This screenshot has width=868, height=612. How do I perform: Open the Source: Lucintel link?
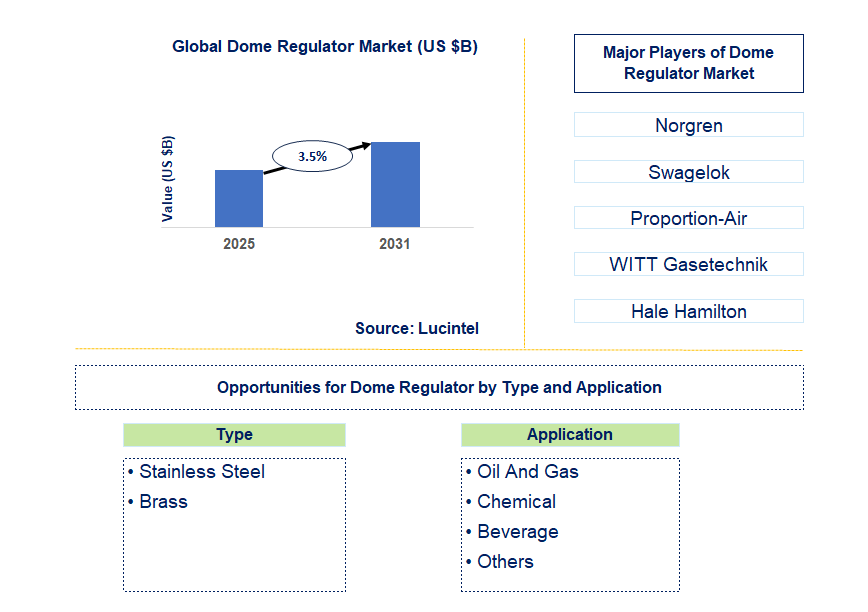[x=416, y=328]
